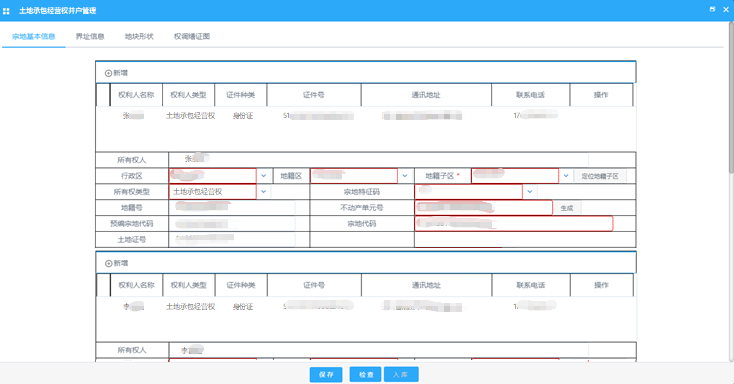The height and width of the screenshot is (384, 734).
Task: Click 通讯地址 header in 李's table
Action: coord(426,285)
